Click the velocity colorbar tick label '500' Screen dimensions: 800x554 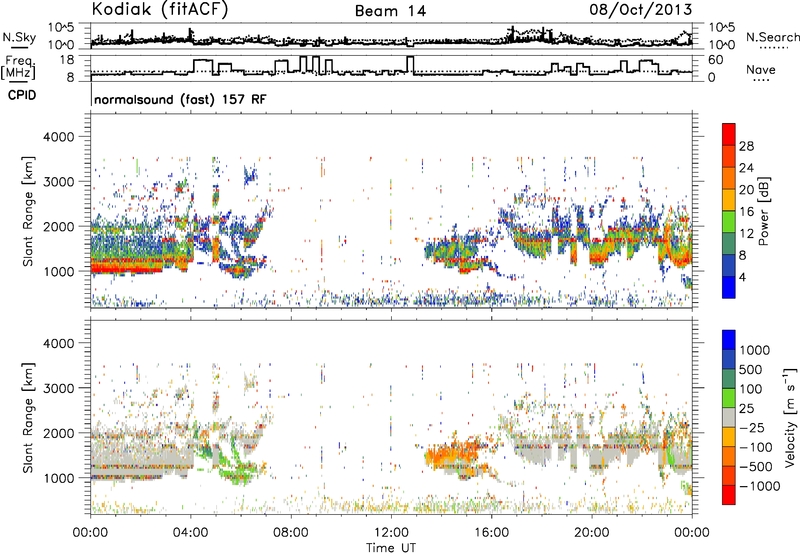point(751,370)
